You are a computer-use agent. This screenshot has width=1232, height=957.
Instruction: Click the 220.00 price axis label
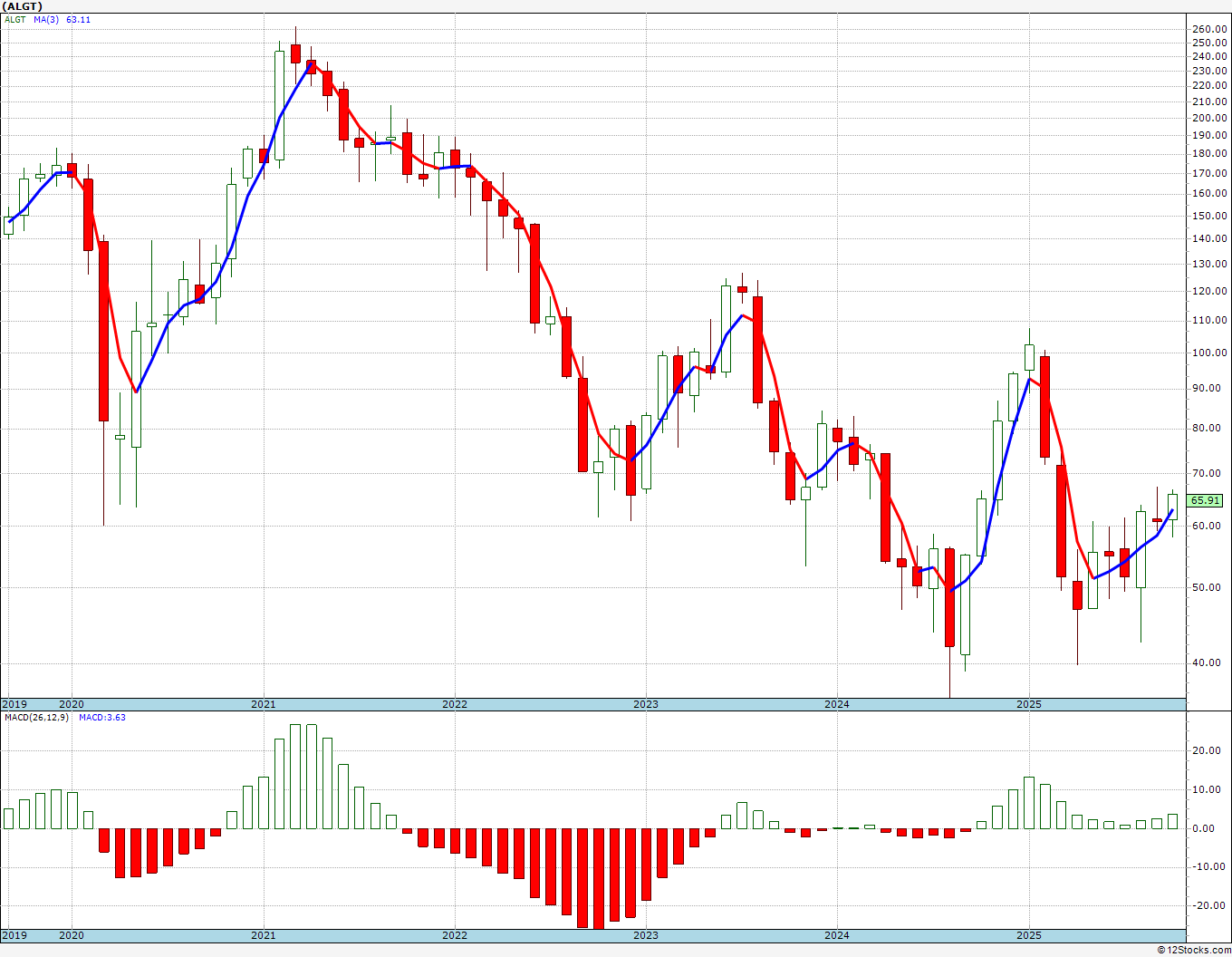click(1209, 86)
